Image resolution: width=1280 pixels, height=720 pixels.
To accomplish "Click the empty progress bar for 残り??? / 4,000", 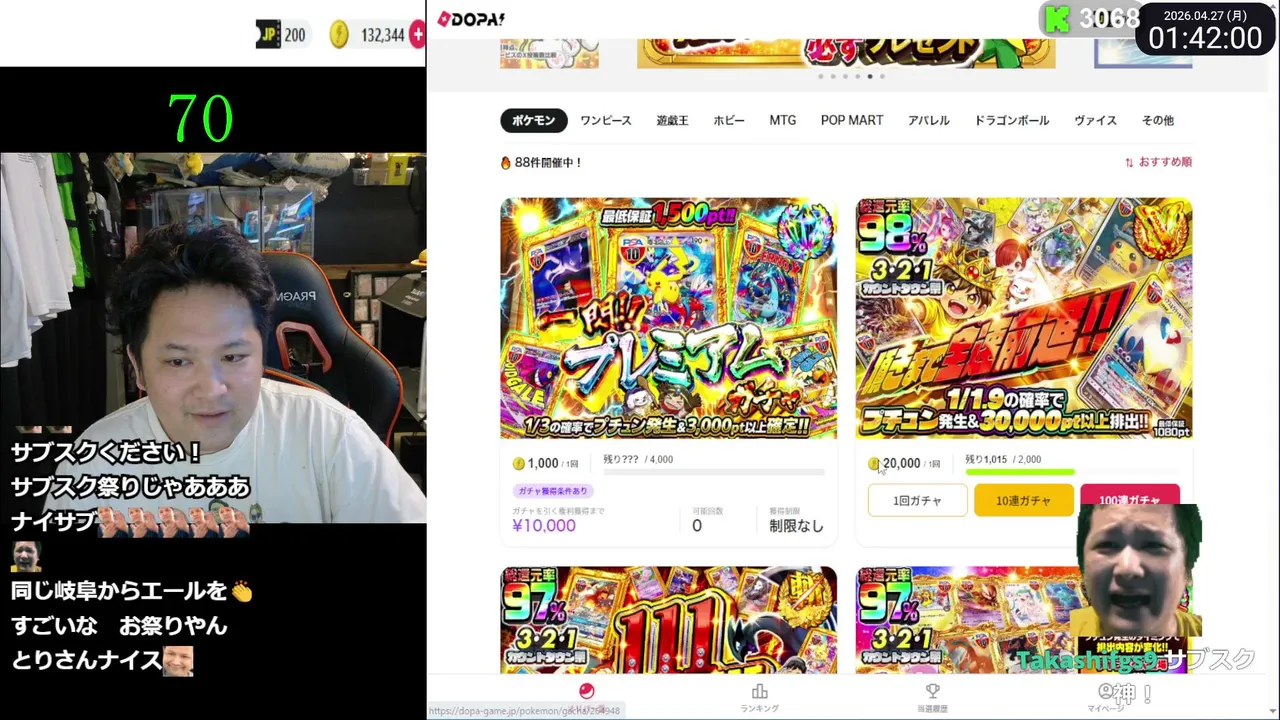I will pos(714,472).
